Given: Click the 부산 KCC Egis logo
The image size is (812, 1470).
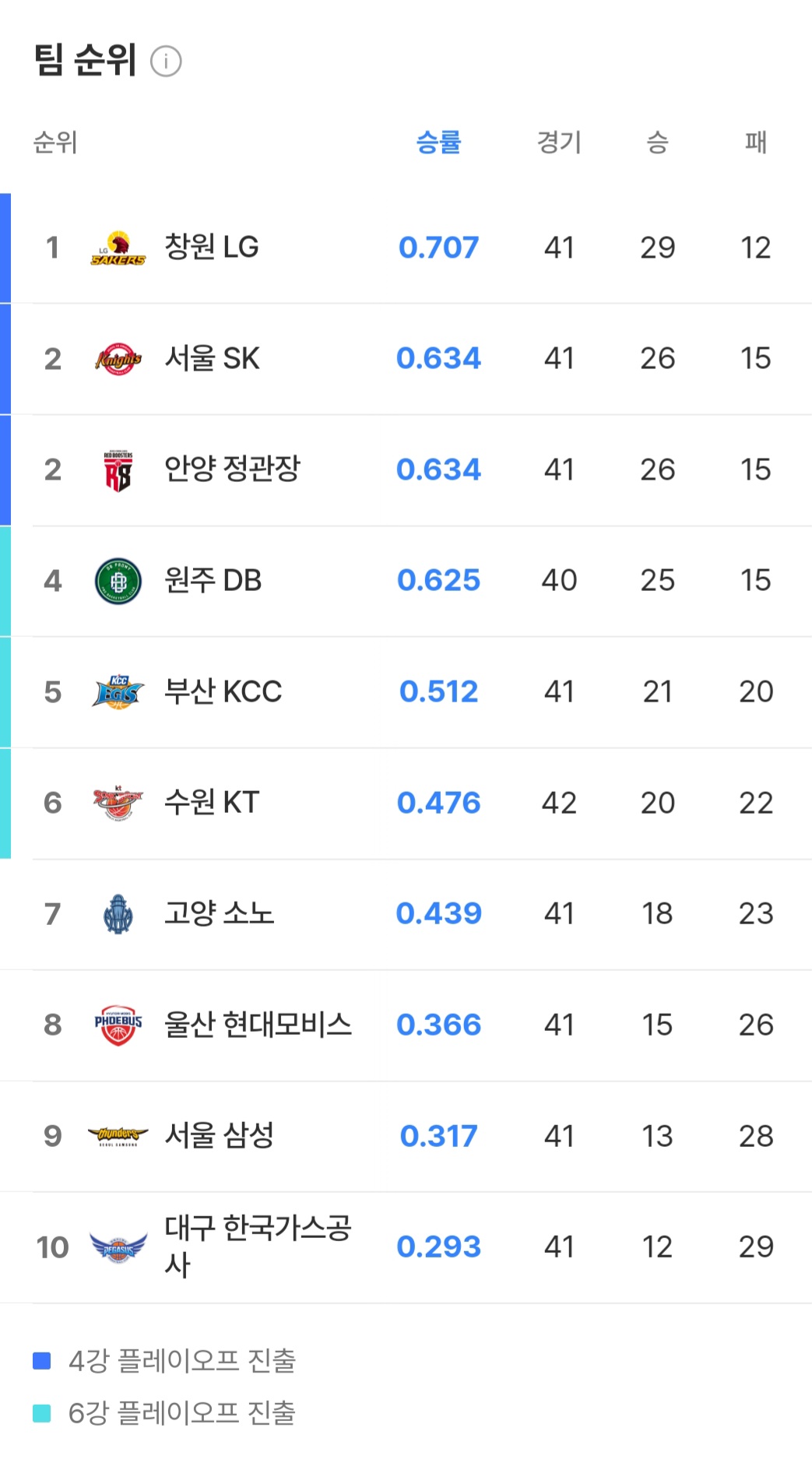Looking at the screenshot, I should point(118,692).
